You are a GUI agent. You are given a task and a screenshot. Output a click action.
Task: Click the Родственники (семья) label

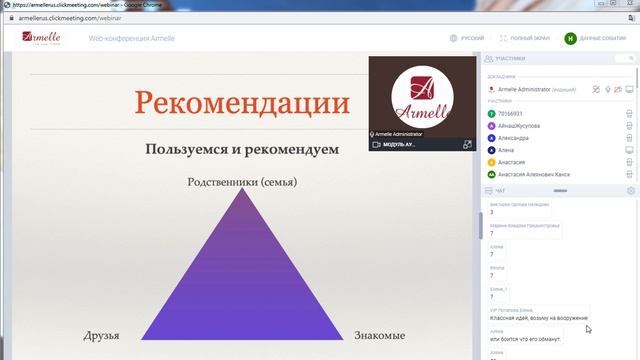(x=242, y=182)
